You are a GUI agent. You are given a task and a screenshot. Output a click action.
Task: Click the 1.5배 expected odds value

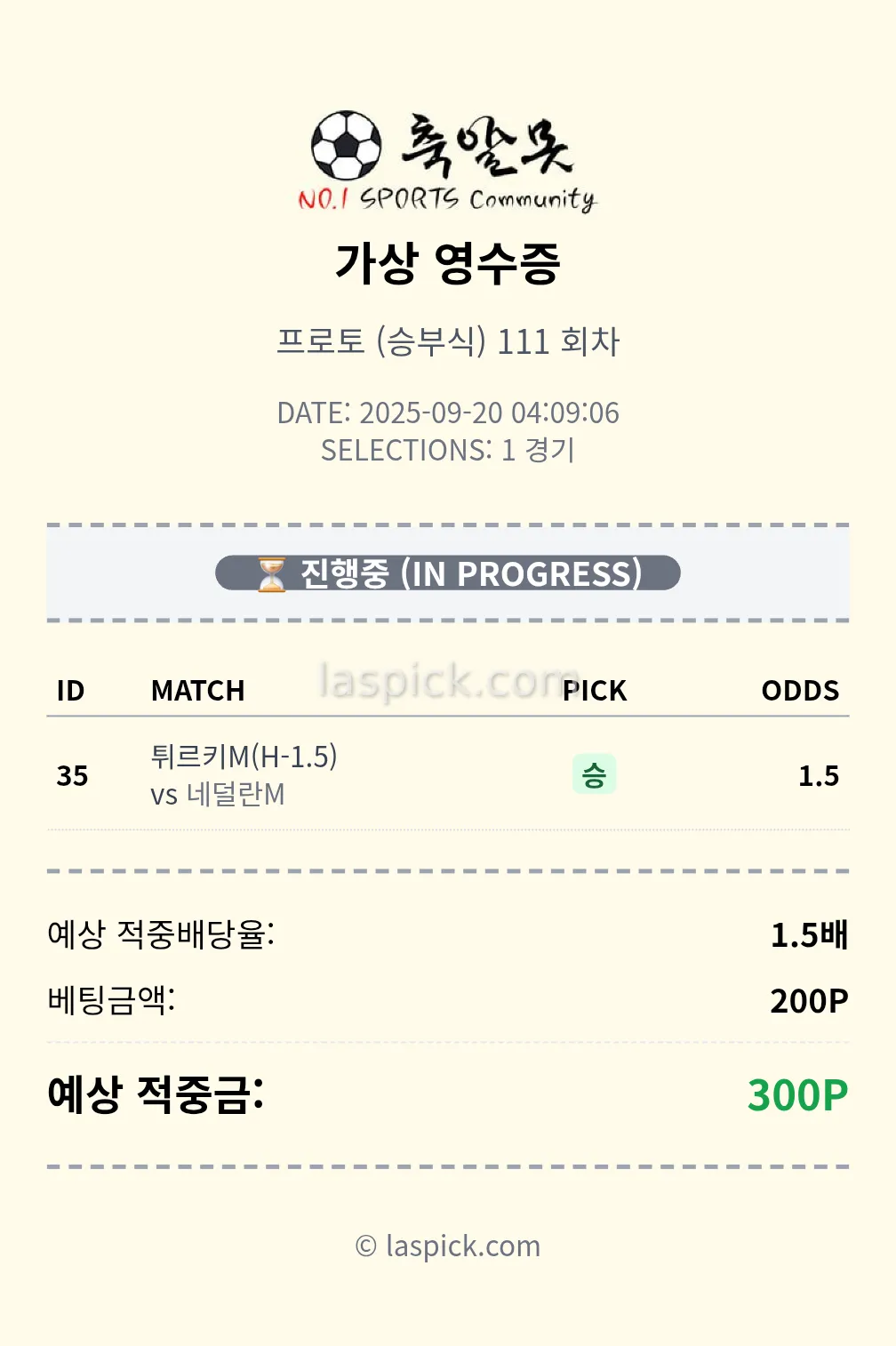point(809,935)
